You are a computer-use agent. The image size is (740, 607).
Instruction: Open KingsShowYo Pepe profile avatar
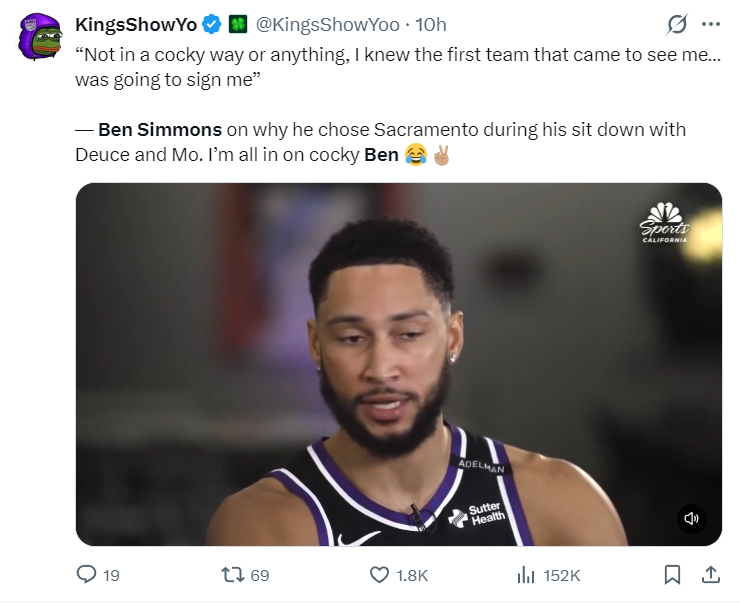40,36
